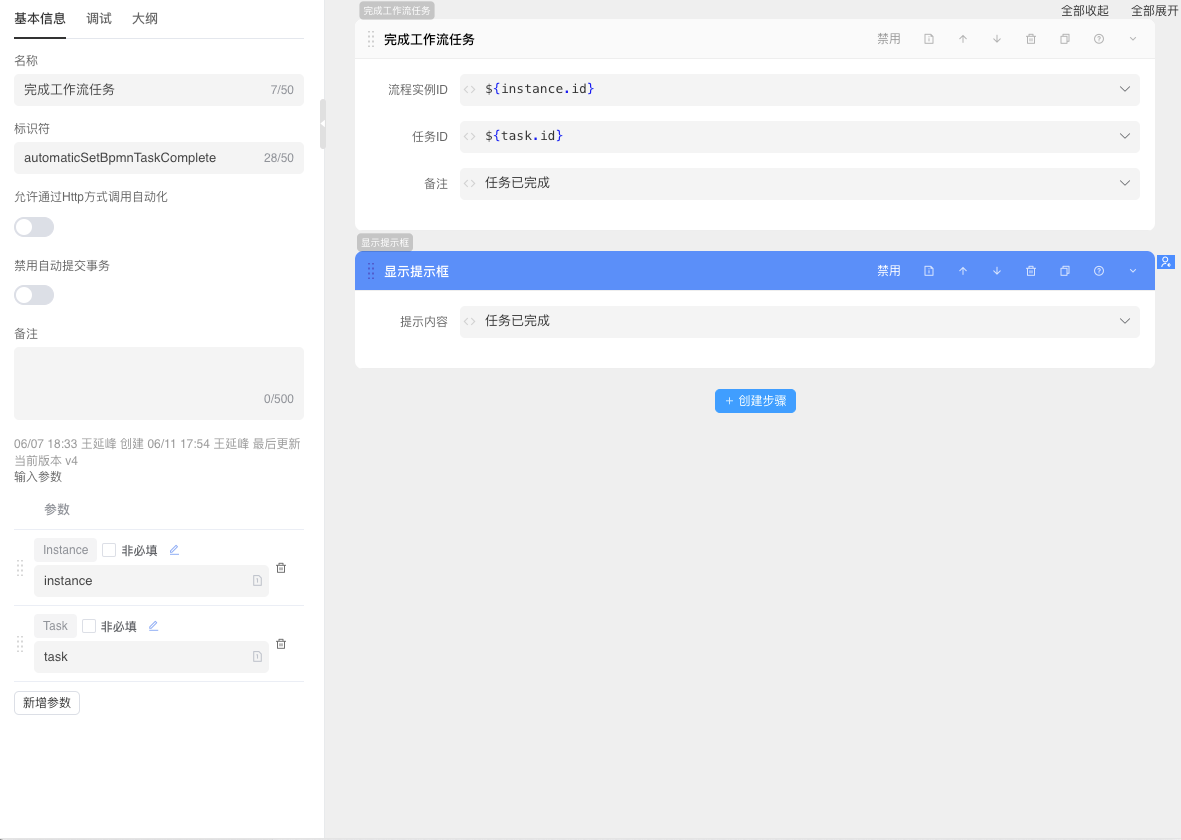The image size is (1181, 840).
Task: Click the 新增参数 button
Action: coord(47,703)
